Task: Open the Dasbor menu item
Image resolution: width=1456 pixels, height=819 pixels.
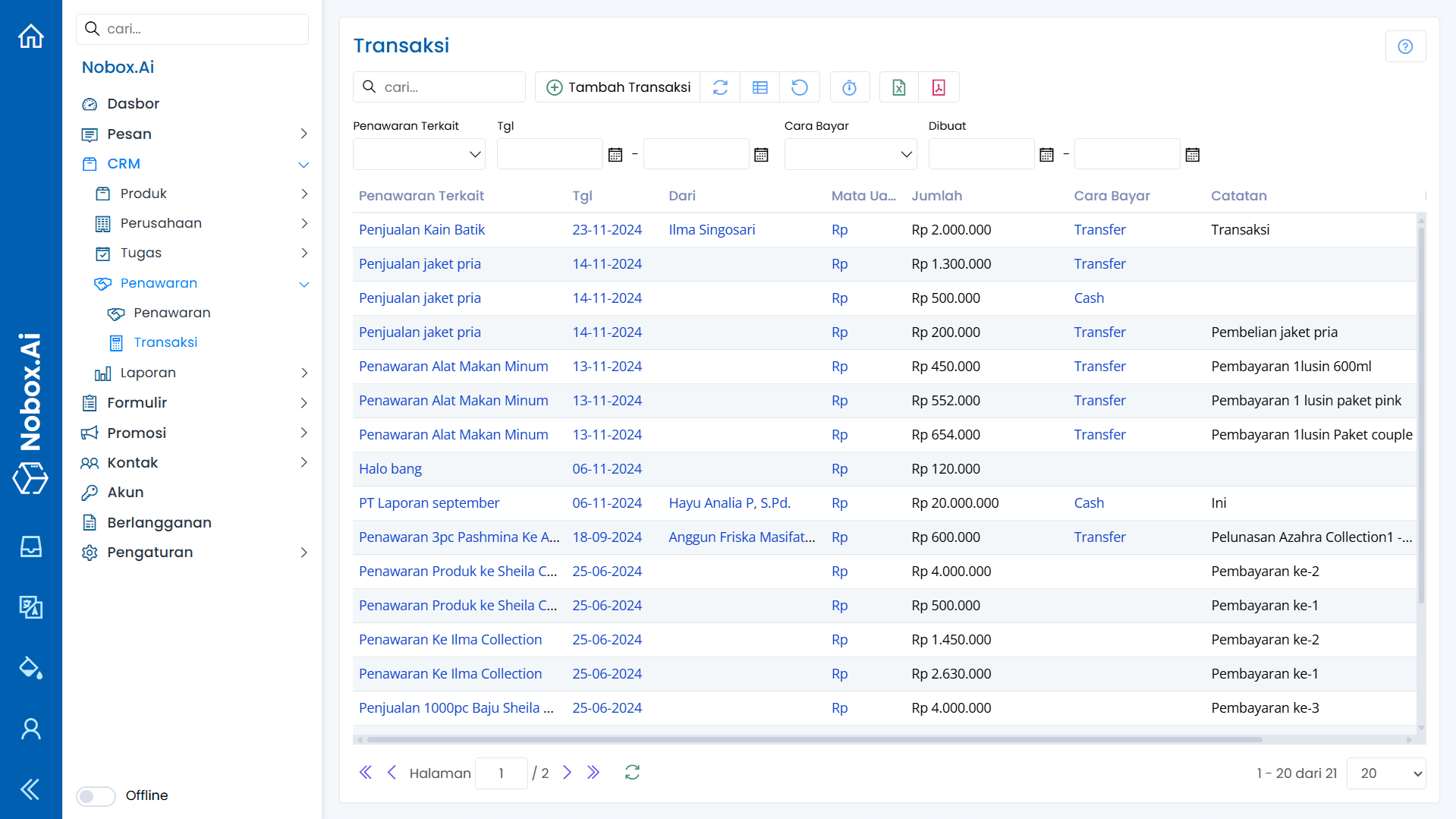Action: [x=134, y=103]
